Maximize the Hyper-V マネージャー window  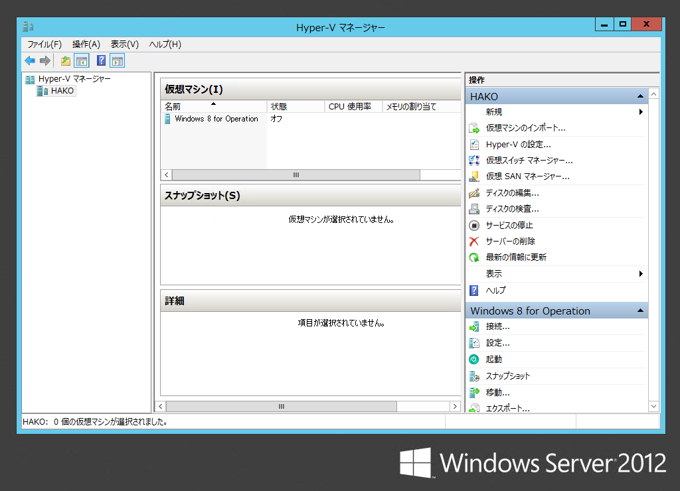pos(622,24)
